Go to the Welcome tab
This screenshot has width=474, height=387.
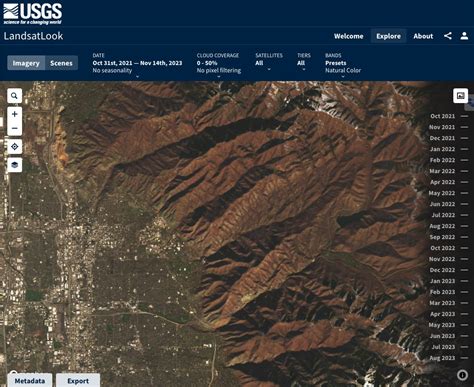[349, 36]
